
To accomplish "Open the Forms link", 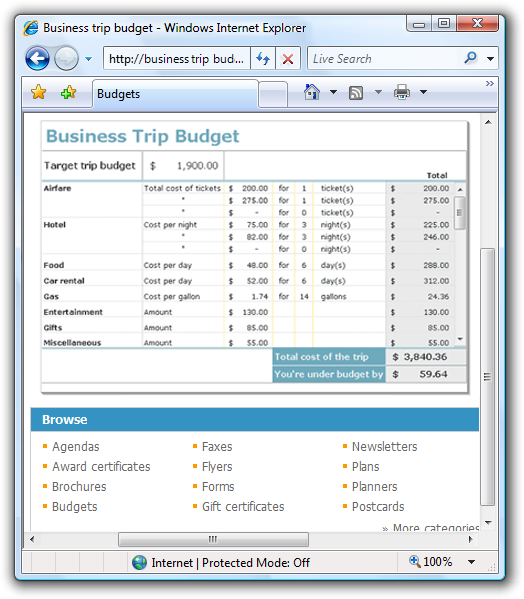I will pos(218,487).
